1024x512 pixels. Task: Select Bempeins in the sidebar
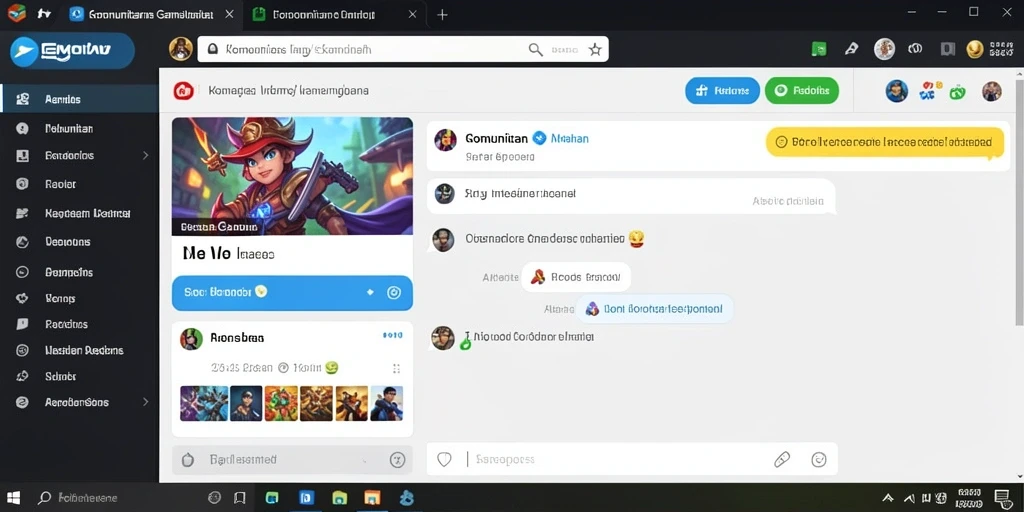[x=69, y=272]
